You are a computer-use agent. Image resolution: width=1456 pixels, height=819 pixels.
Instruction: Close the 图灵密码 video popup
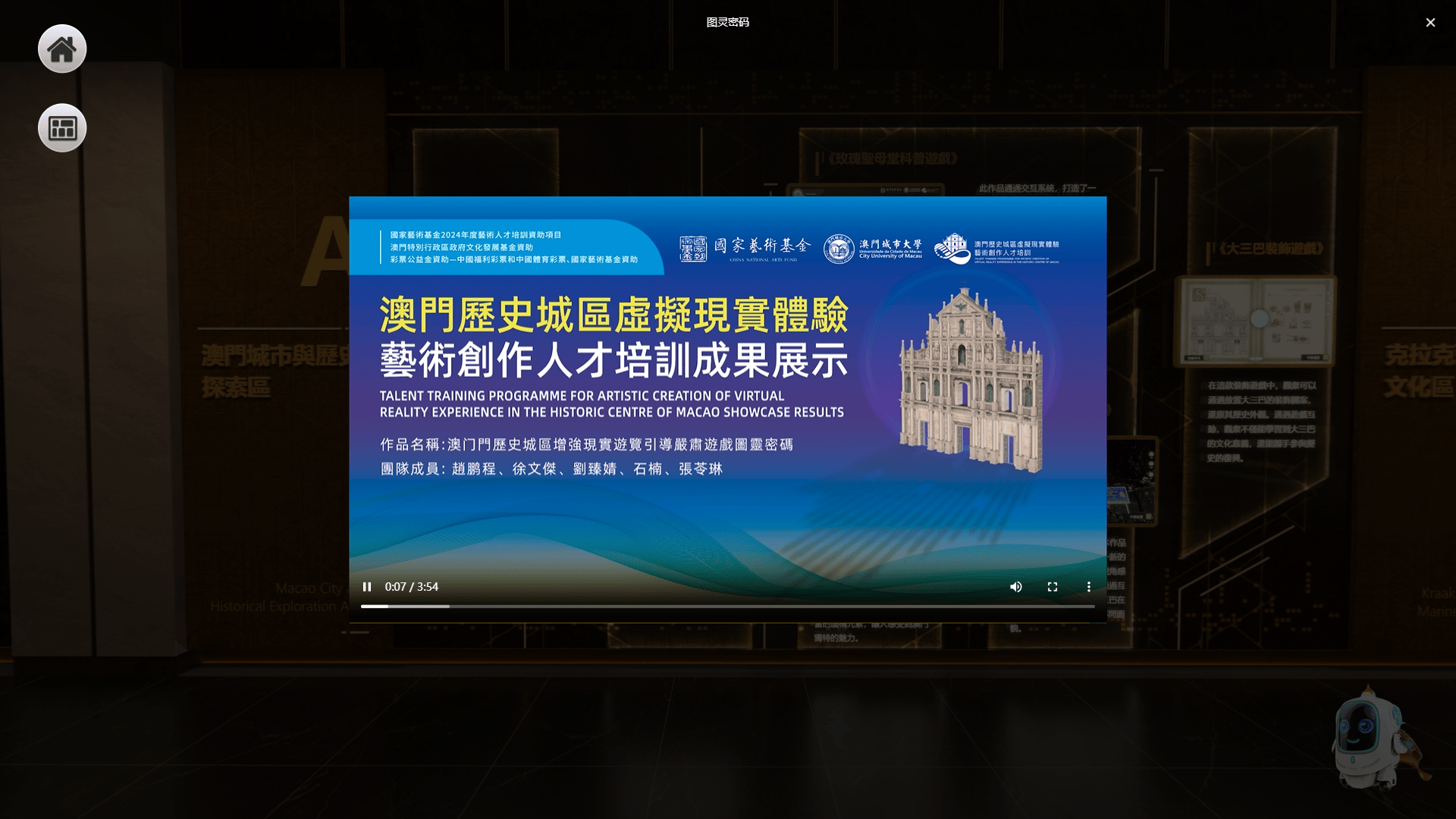point(1430,23)
